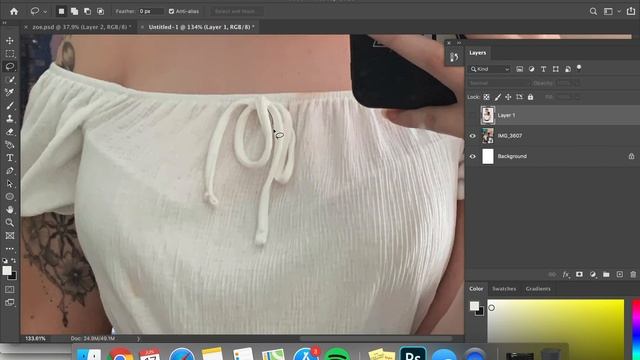Viewport: 640px width, 360px height.
Task: Choose New selection mode button
Action: tap(61, 11)
